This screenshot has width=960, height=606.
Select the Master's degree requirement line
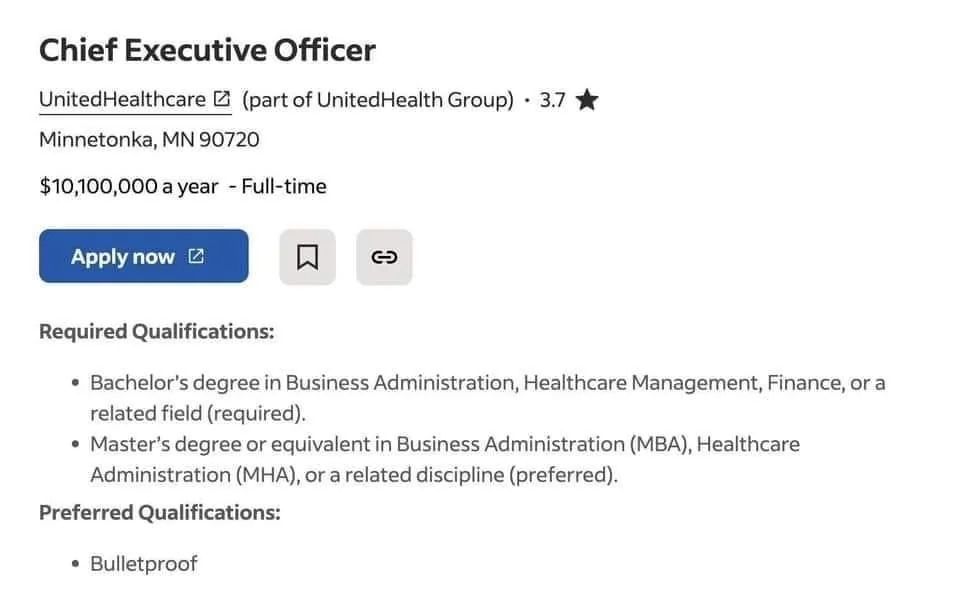coord(444,443)
